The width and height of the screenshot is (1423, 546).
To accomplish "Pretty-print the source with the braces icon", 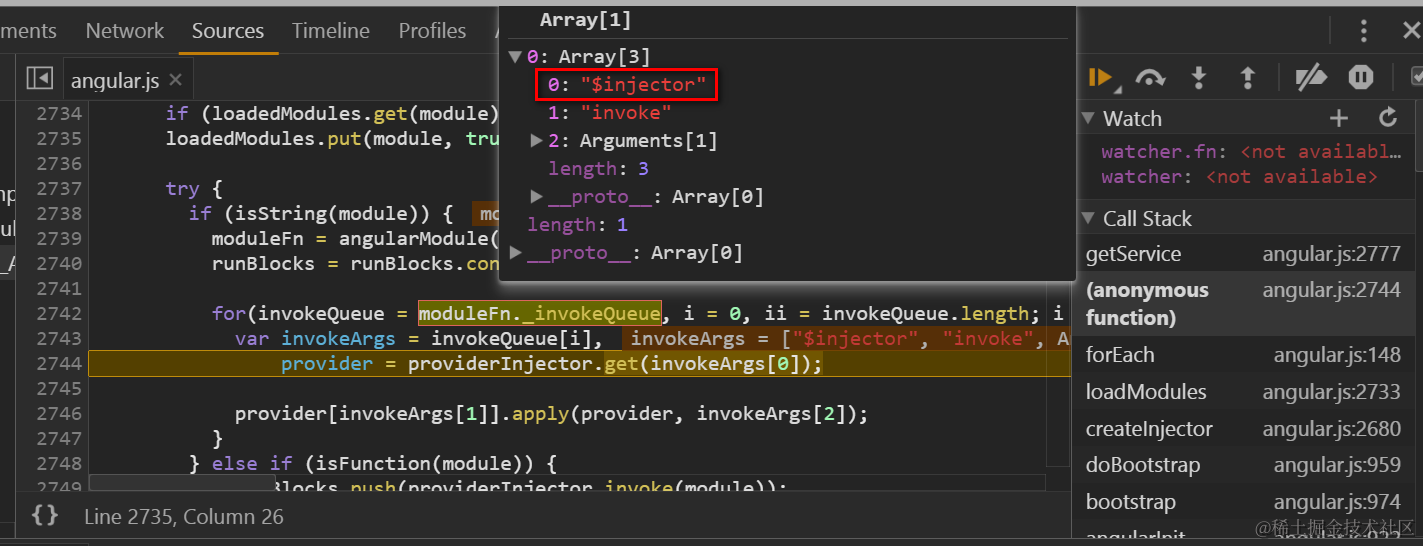I will click(x=44, y=516).
